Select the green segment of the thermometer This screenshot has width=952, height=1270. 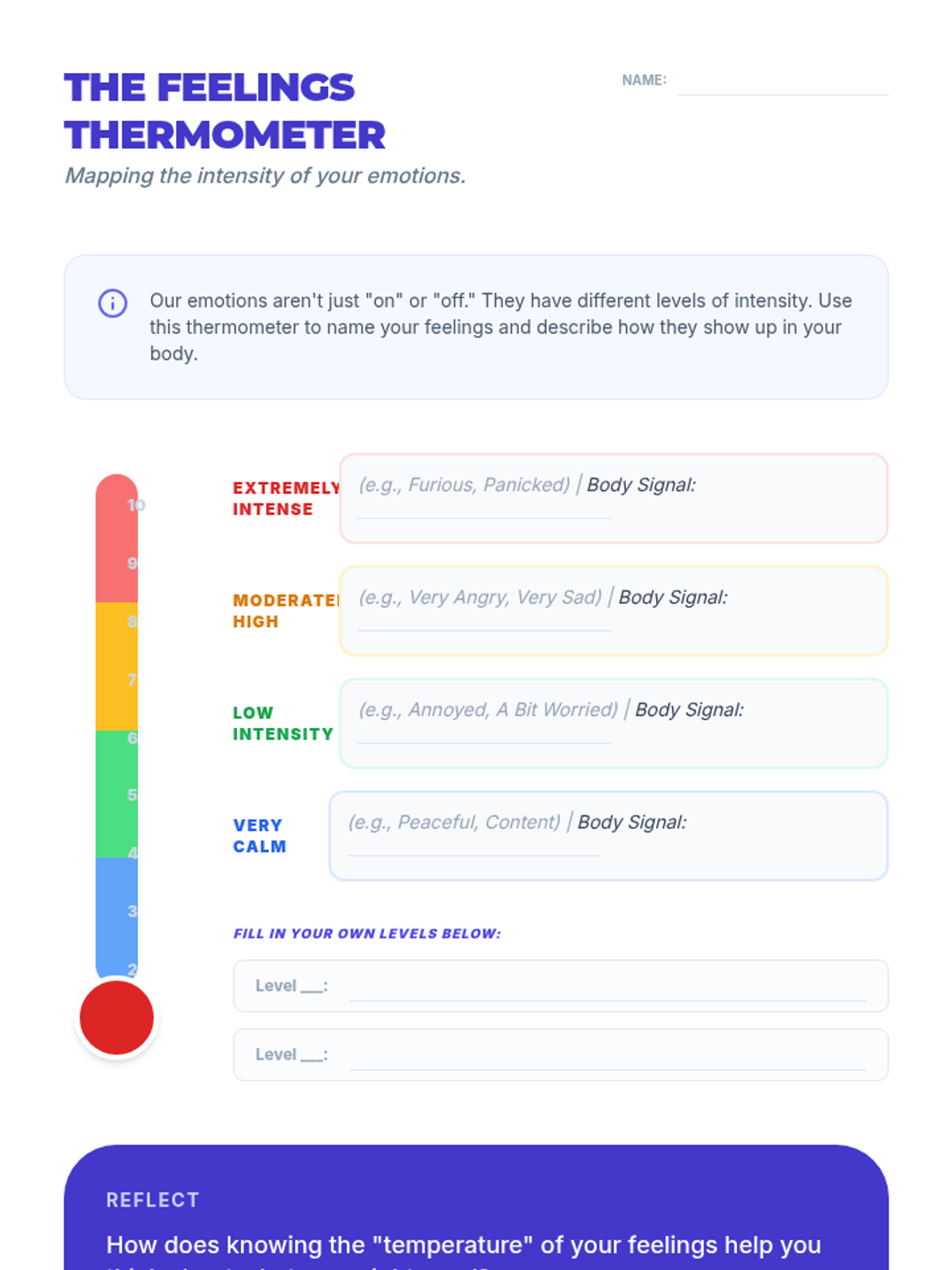tap(117, 794)
